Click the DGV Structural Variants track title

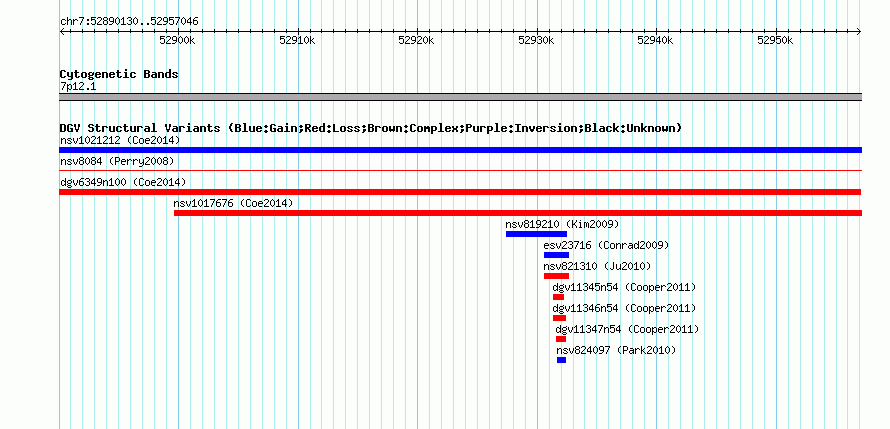(x=371, y=128)
